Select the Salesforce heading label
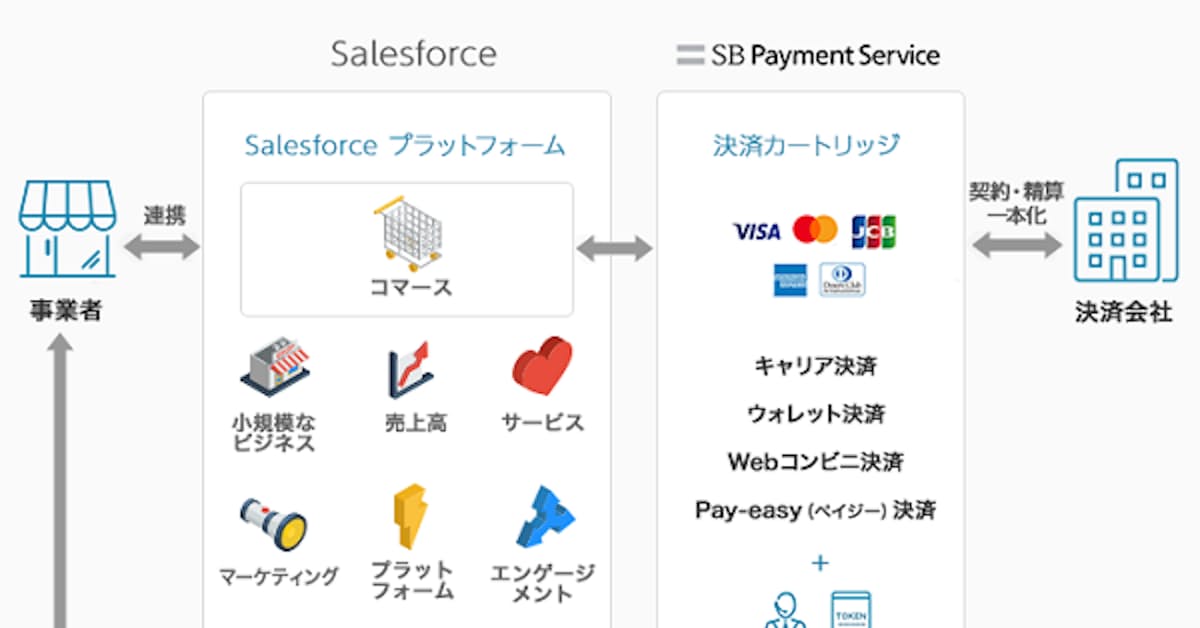The height and width of the screenshot is (628, 1200). tap(412, 54)
